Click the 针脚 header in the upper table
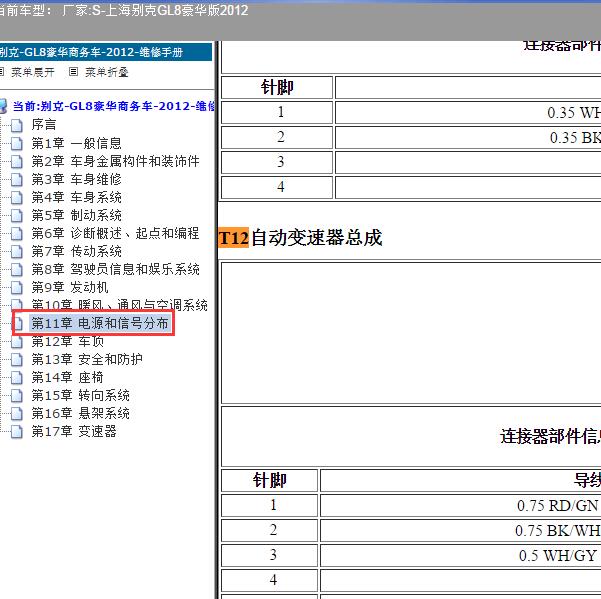The width and height of the screenshot is (601, 599). click(x=277, y=87)
